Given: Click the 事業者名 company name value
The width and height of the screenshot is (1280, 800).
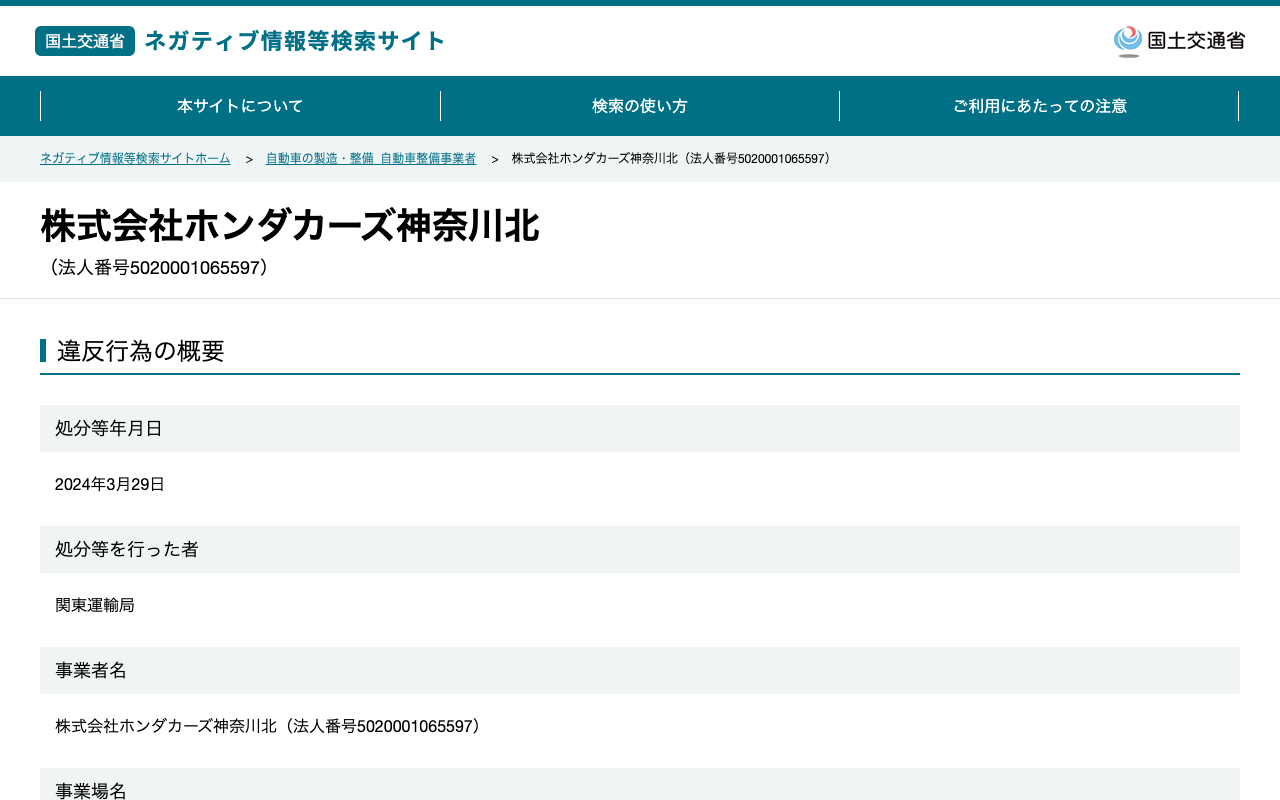Looking at the screenshot, I should coord(271,727).
